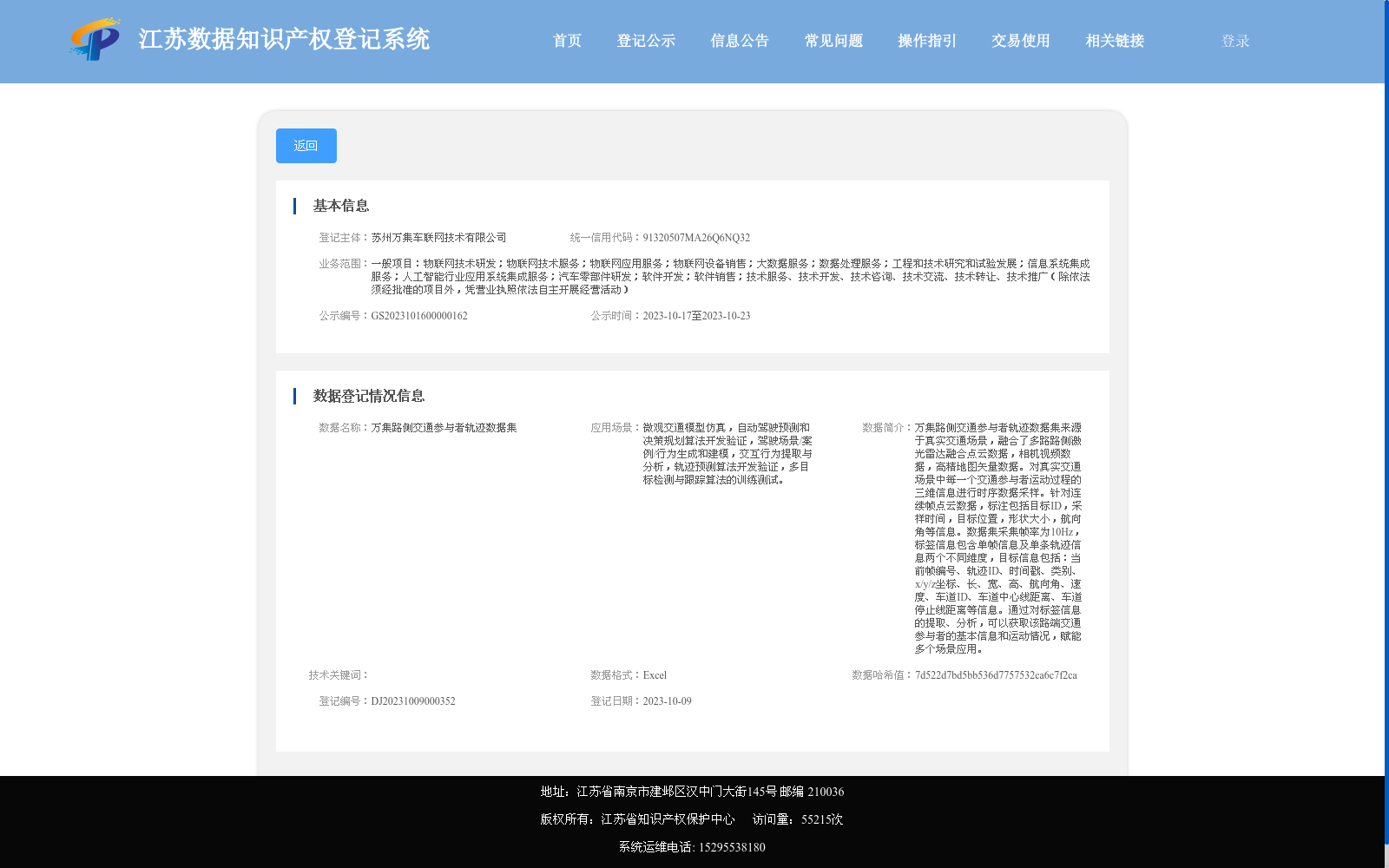The width and height of the screenshot is (1389, 868).
Task: Go to 首页 in navigation
Action: [x=567, y=41]
